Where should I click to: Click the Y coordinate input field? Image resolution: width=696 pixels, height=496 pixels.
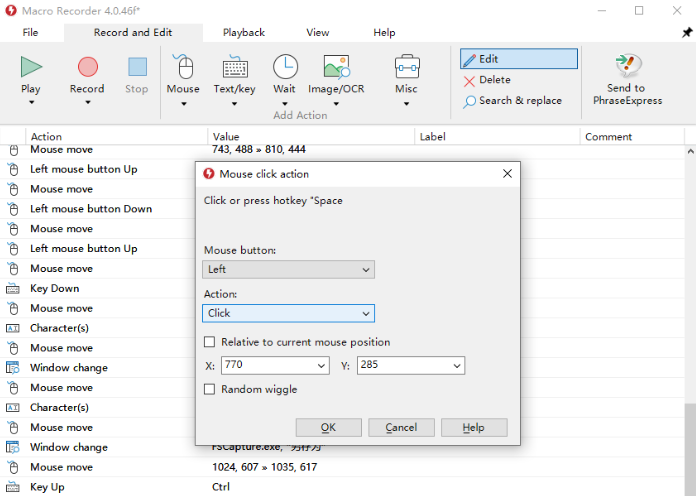coord(401,366)
